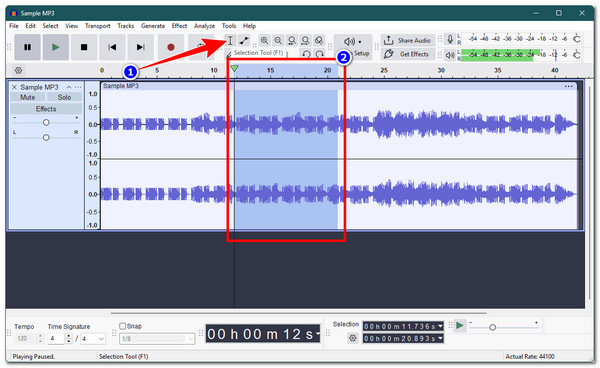Collapse the Sample MP3 track with caret
600x368 pixels.
69,87
